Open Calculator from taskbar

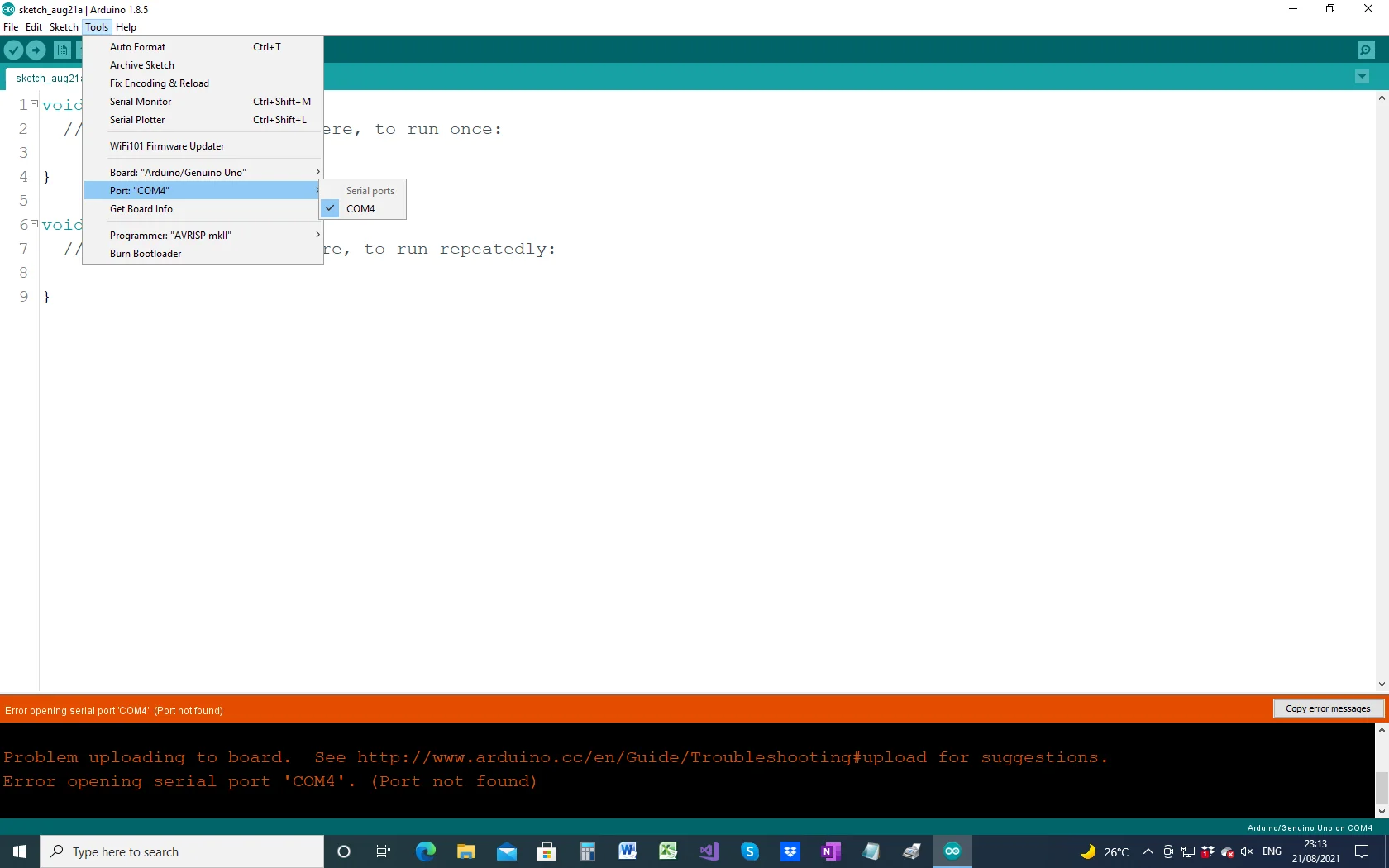pos(587,851)
